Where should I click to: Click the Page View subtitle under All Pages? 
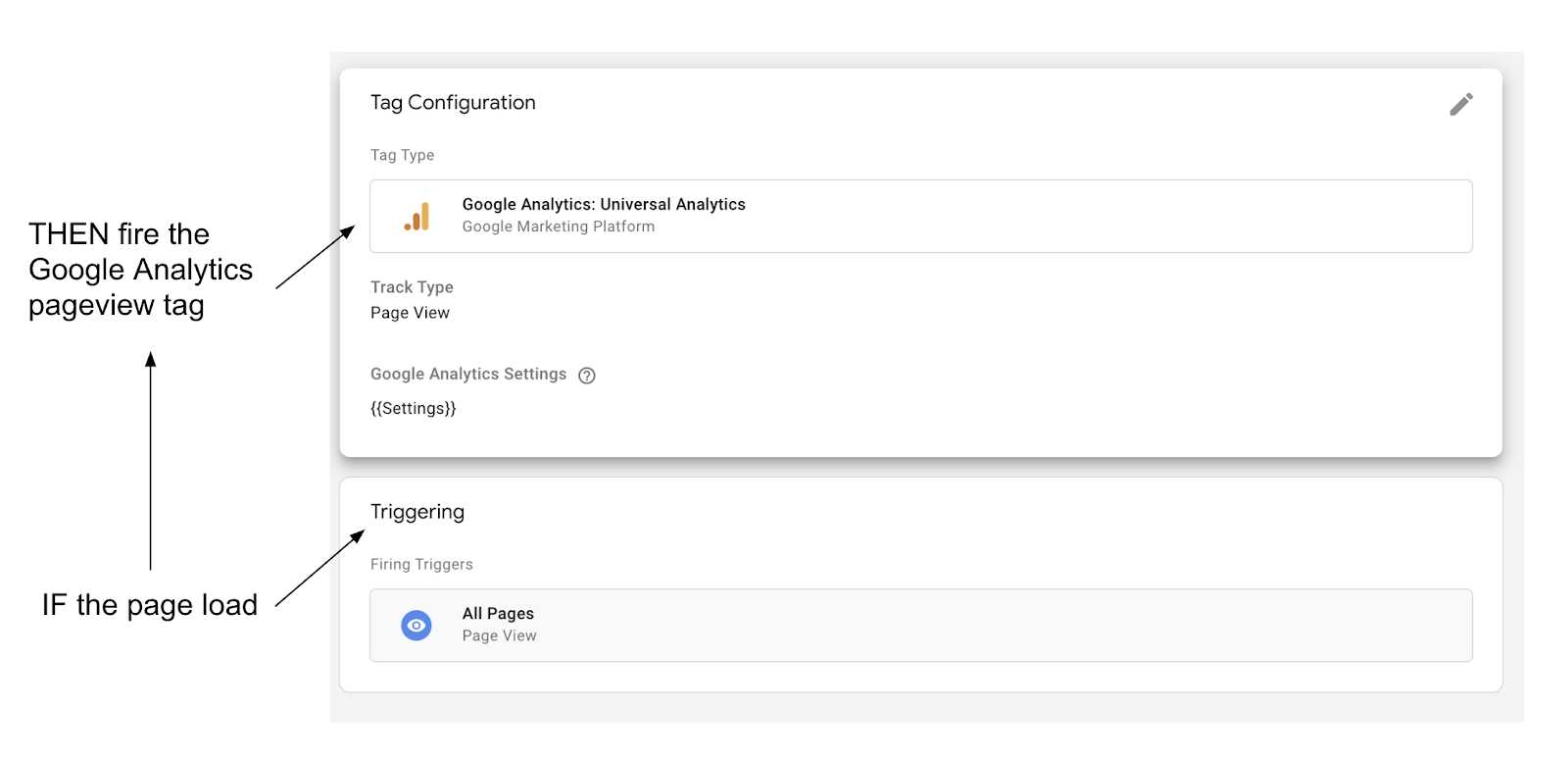499,635
